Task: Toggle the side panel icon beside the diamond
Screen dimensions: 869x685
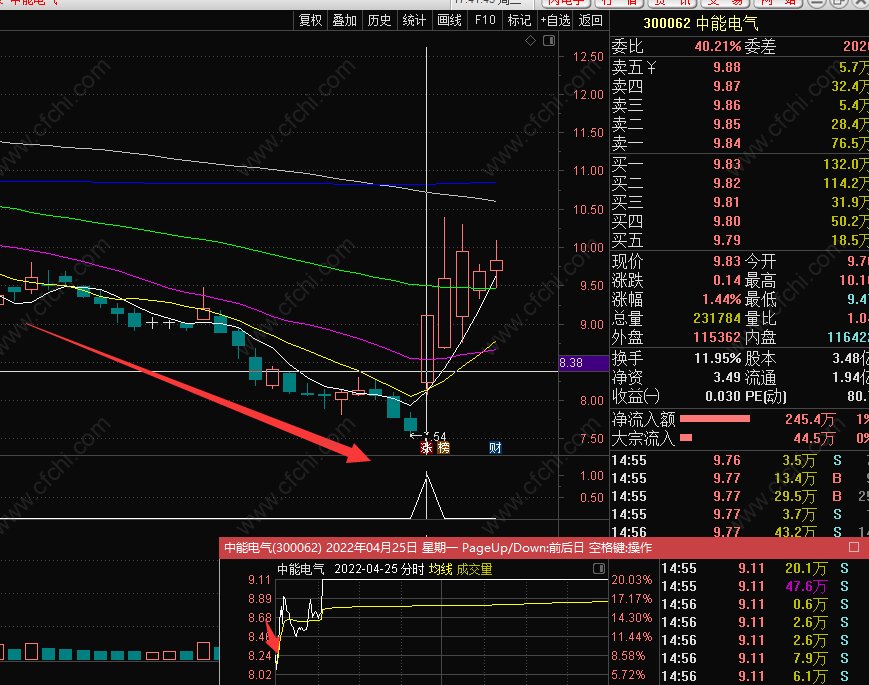Action: [549, 40]
